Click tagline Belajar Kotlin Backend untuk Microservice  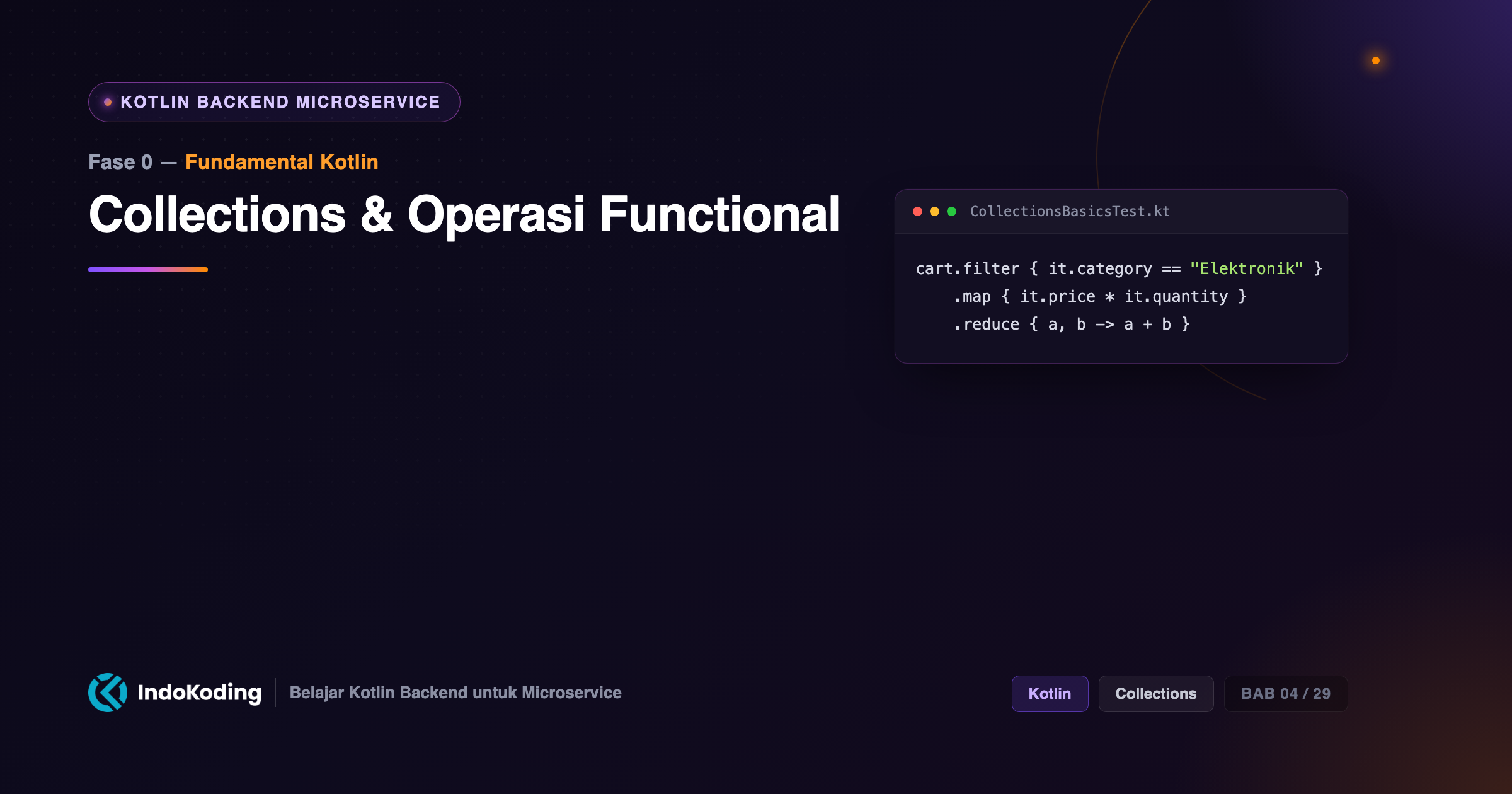coord(455,693)
